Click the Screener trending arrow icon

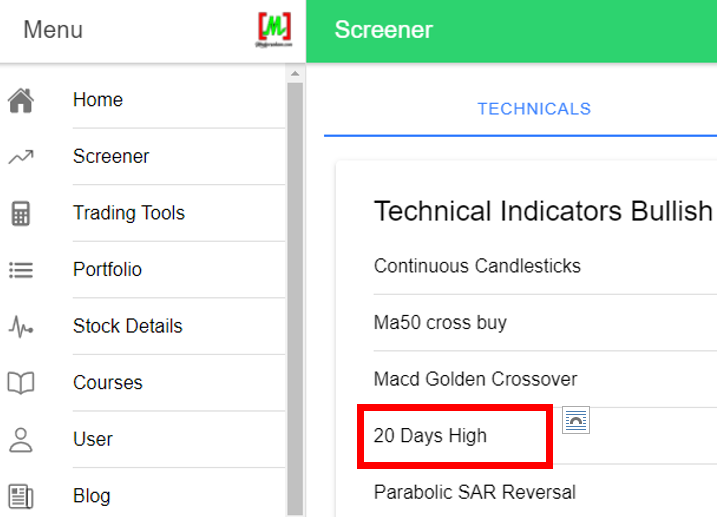tap(21, 156)
